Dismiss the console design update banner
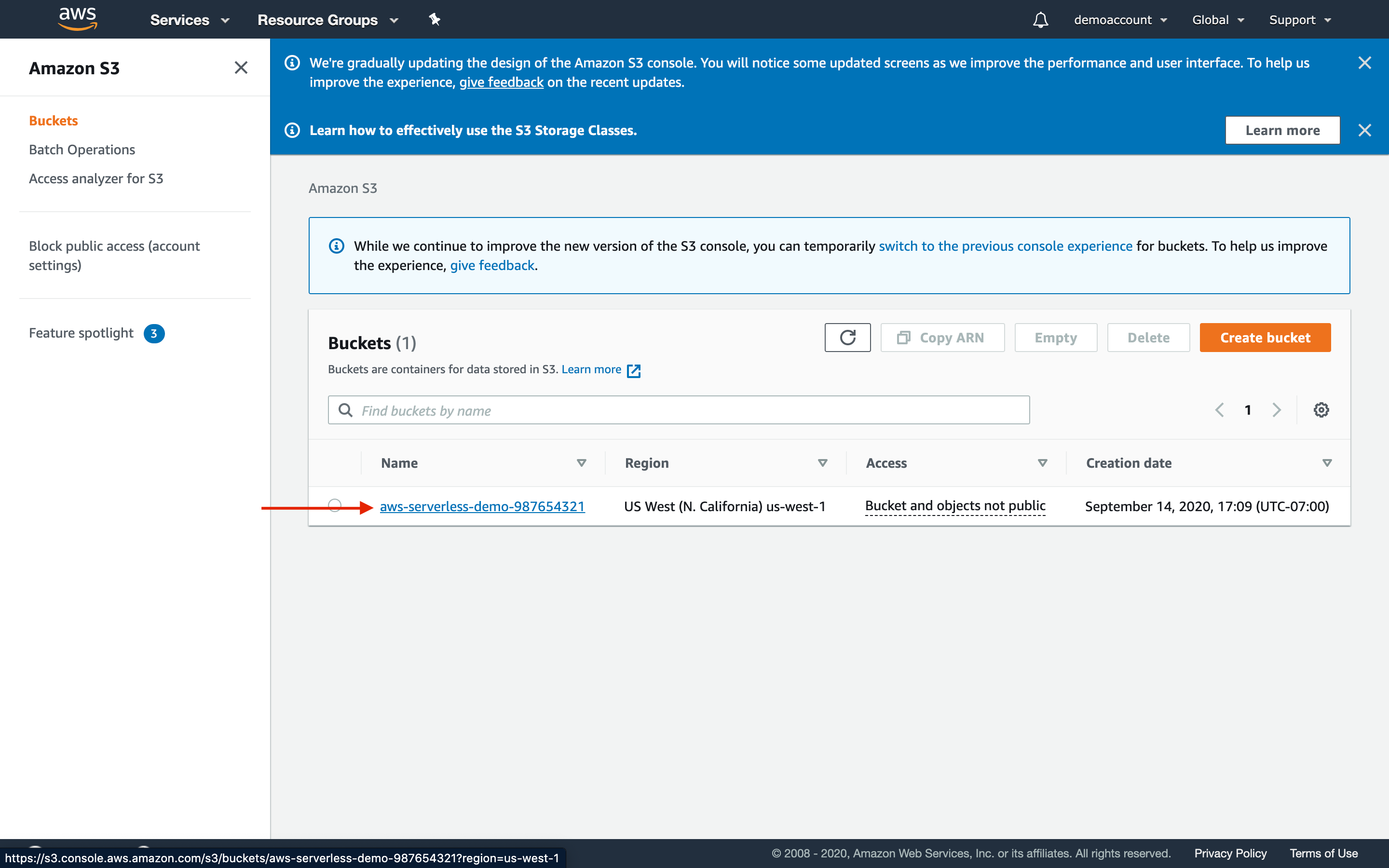This screenshot has height=868, width=1389. click(1364, 63)
